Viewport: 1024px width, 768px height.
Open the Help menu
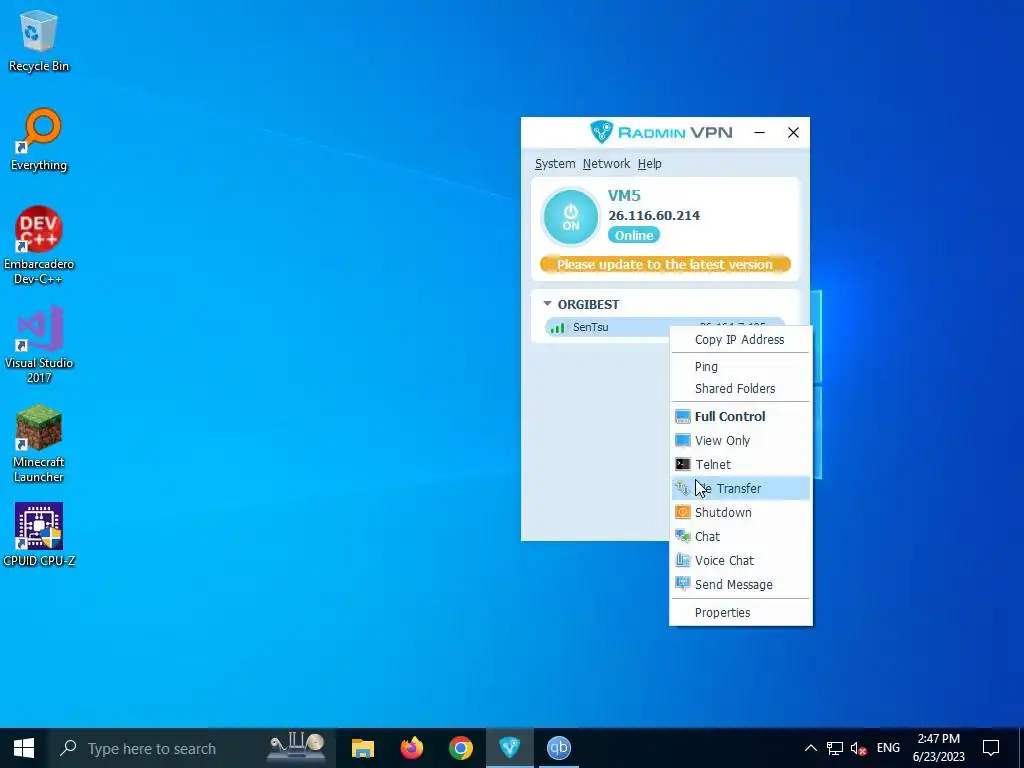click(649, 164)
